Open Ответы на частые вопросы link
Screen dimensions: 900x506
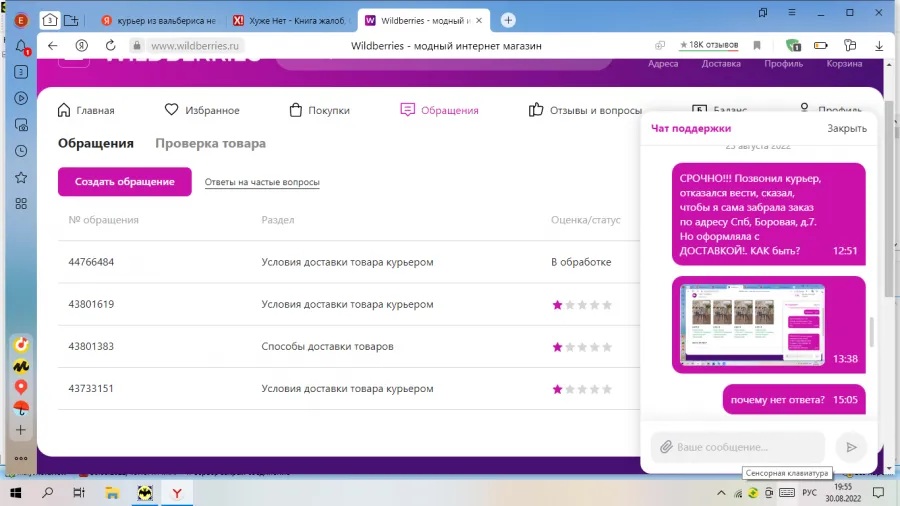coord(262,182)
